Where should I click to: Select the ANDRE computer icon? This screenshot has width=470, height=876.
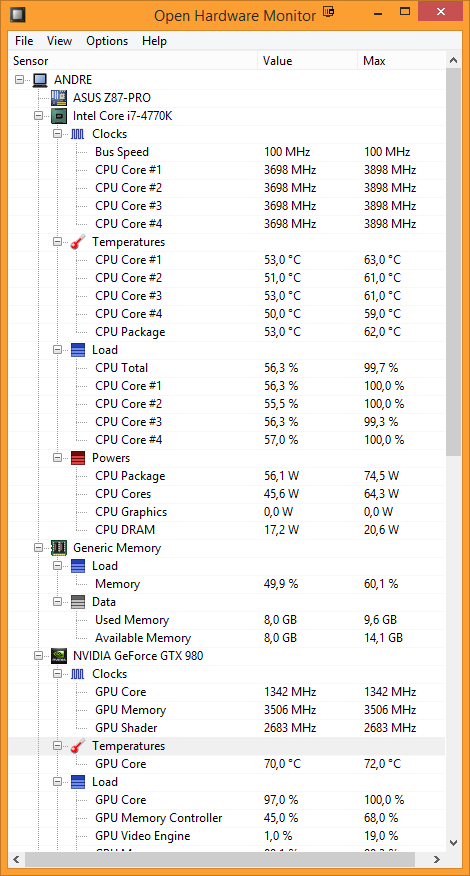click(40, 80)
